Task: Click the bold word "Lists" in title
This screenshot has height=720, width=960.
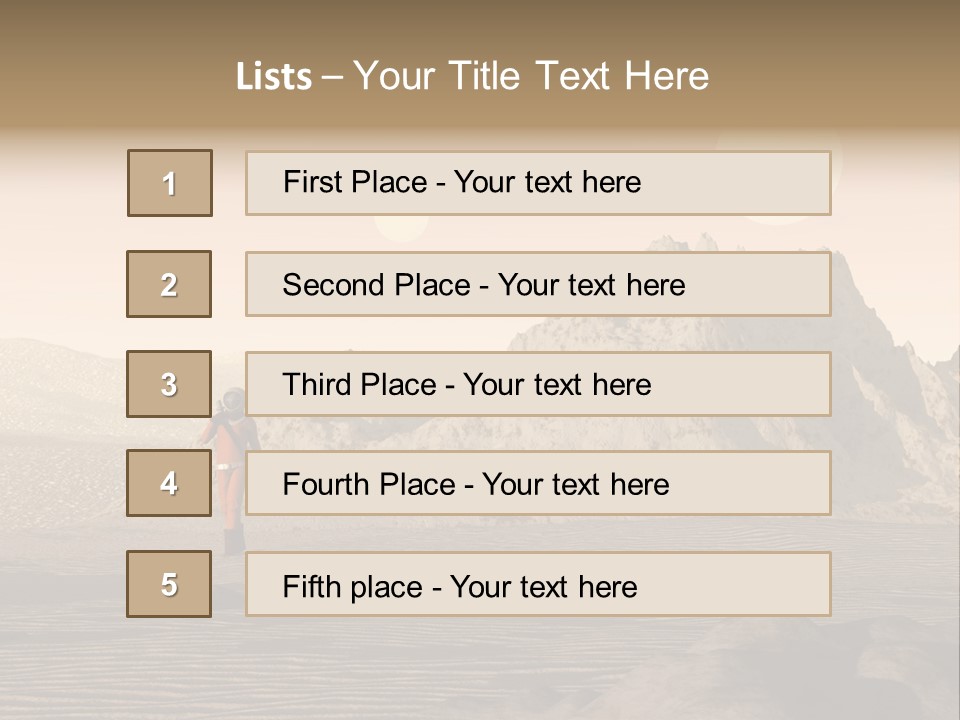Action: pos(274,77)
